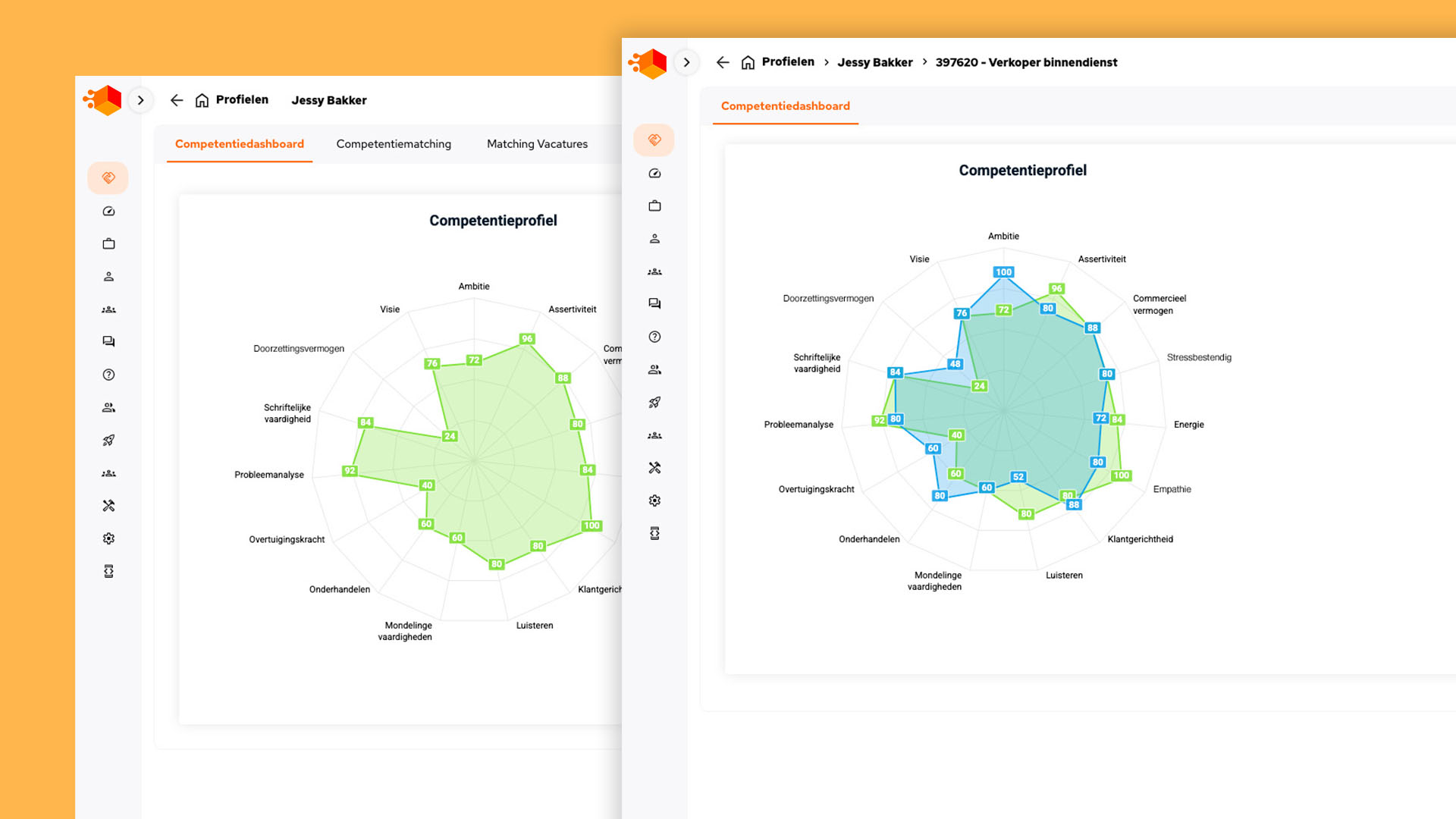The width and height of the screenshot is (1456, 819).
Task: Select the single person icon in the front window sidebar
Action: (x=654, y=239)
